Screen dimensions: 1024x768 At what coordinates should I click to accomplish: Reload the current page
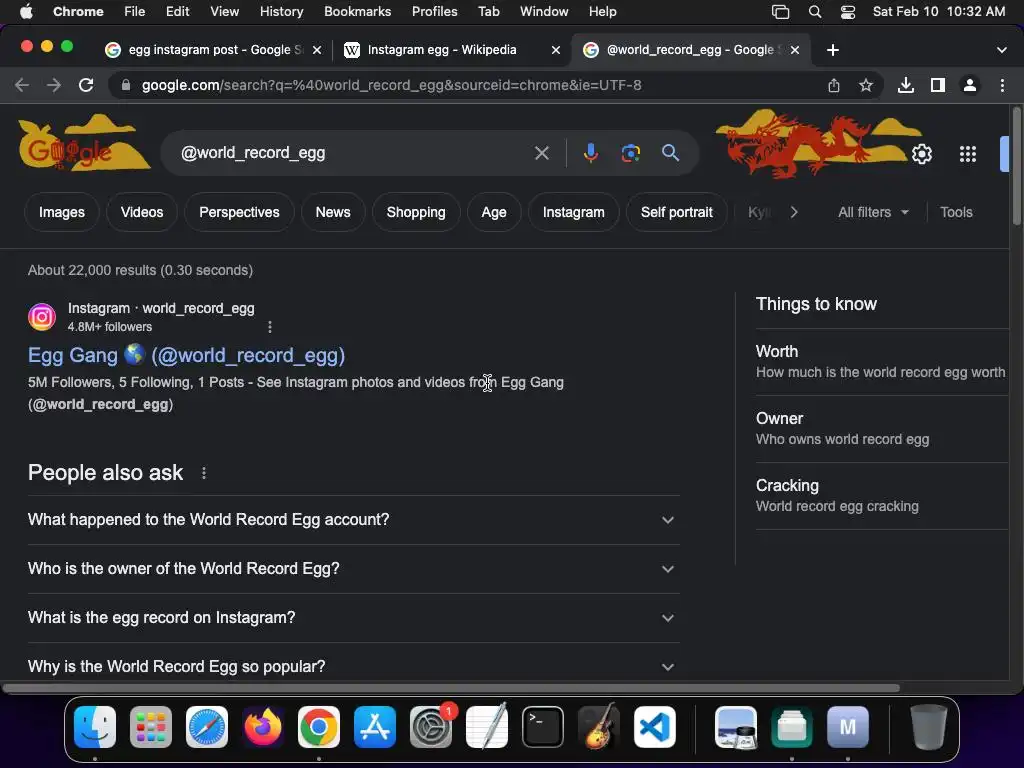pos(86,85)
